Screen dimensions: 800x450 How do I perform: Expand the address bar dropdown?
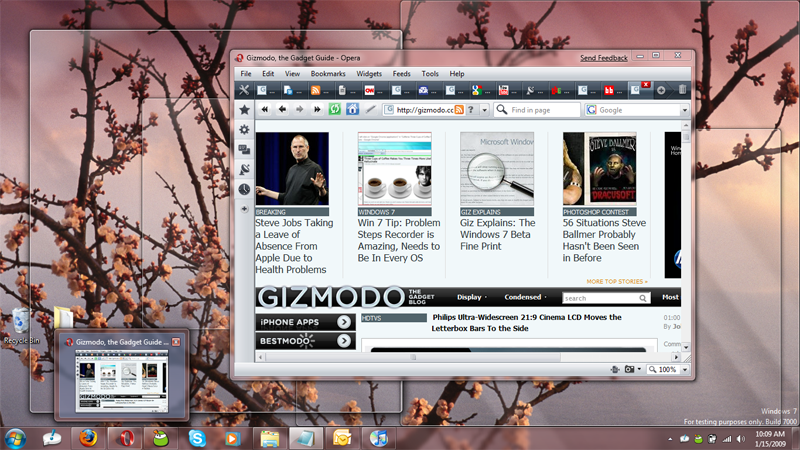tap(484, 110)
